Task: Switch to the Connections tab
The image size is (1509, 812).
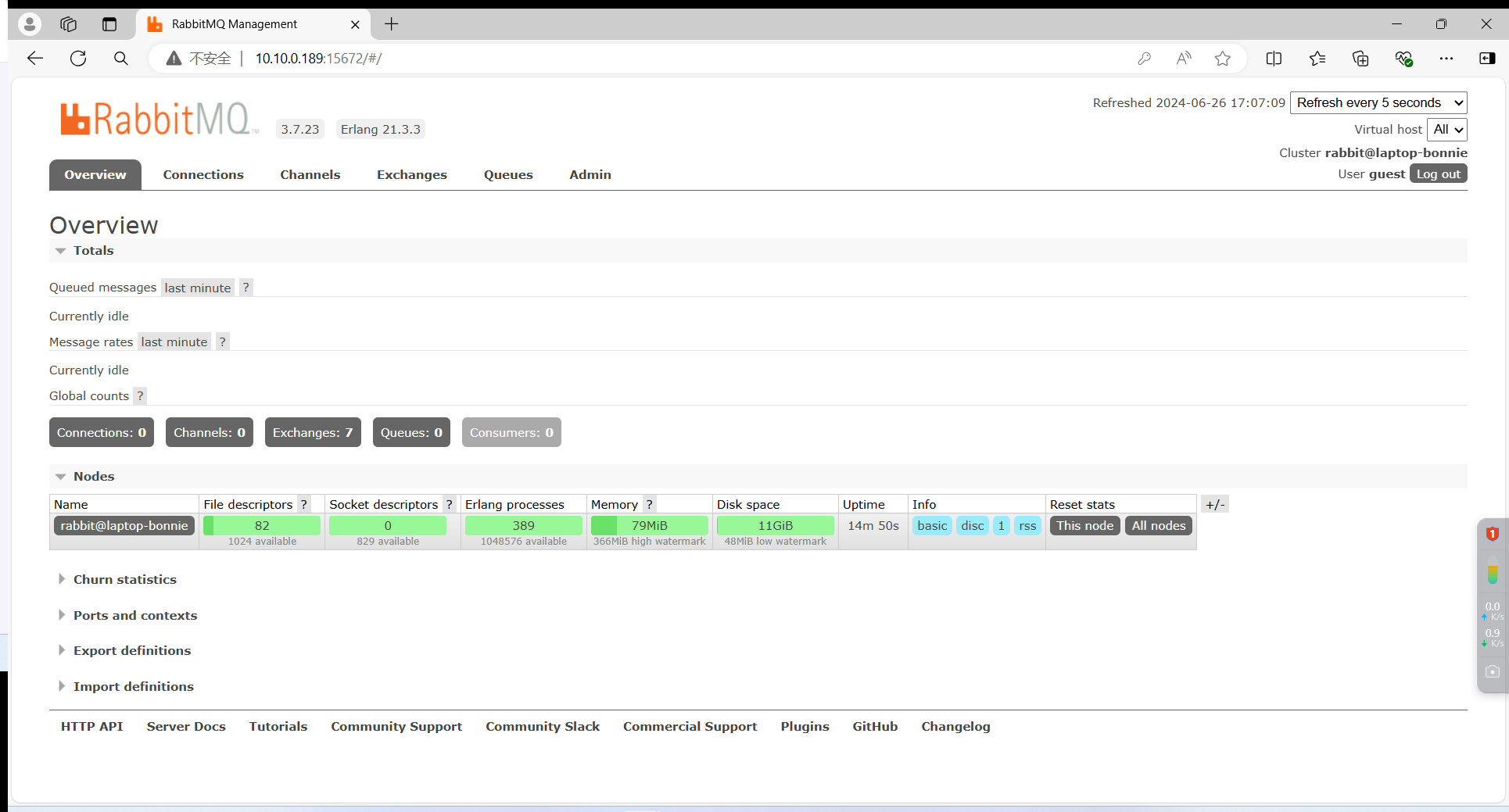Action: coord(203,174)
